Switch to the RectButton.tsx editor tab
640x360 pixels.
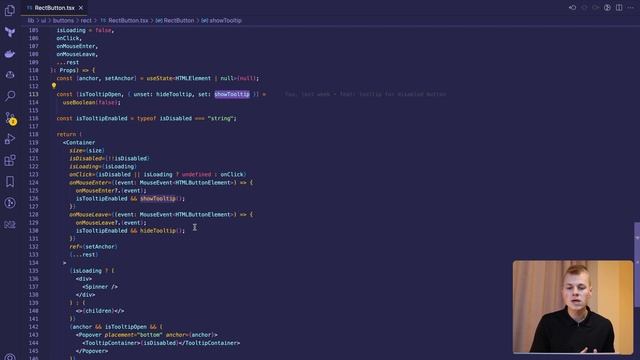54,8
